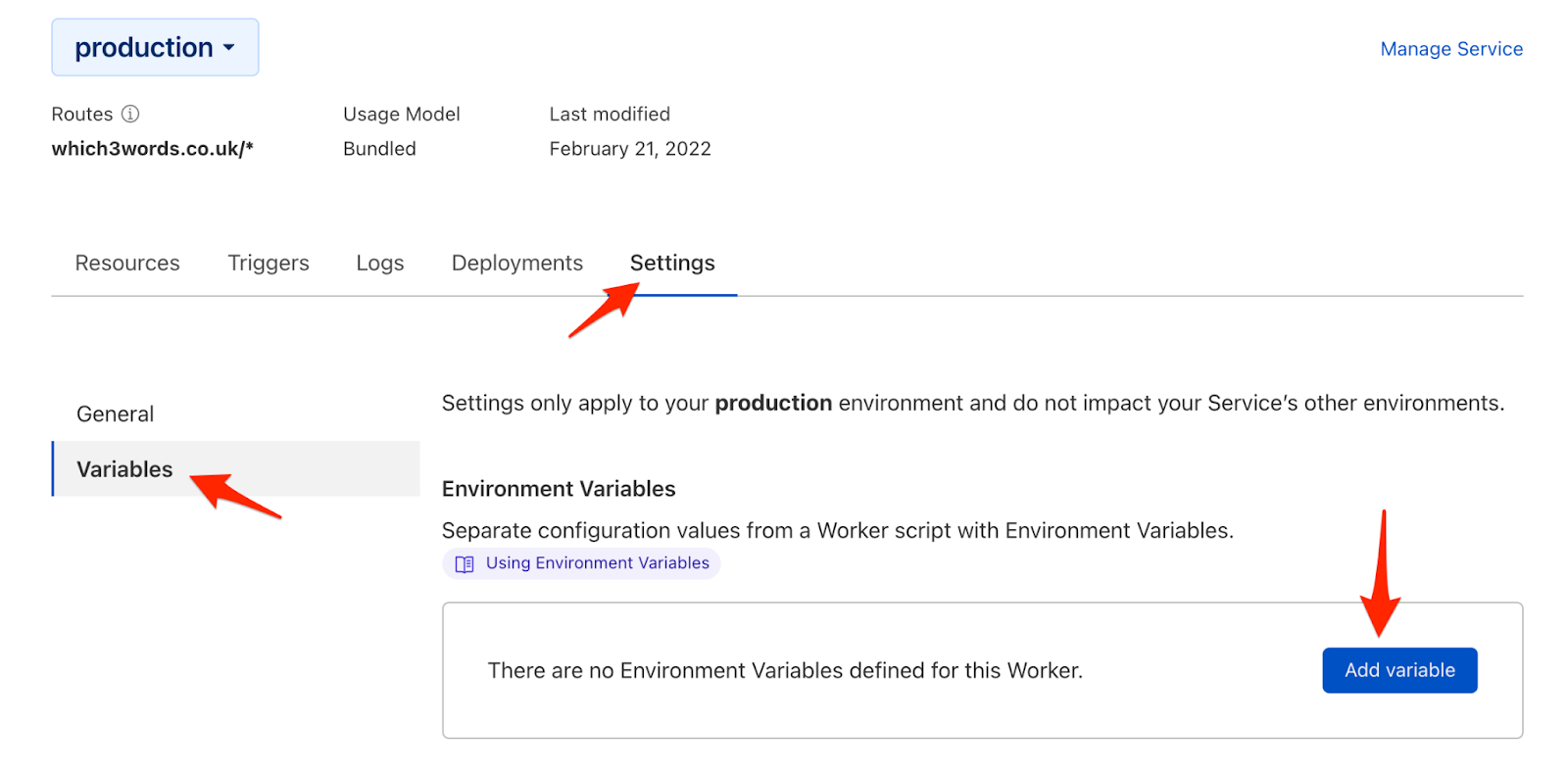Click the Environment Variables section heading
The height and width of the screenshot is (778, 1568).
coord(559,489)
